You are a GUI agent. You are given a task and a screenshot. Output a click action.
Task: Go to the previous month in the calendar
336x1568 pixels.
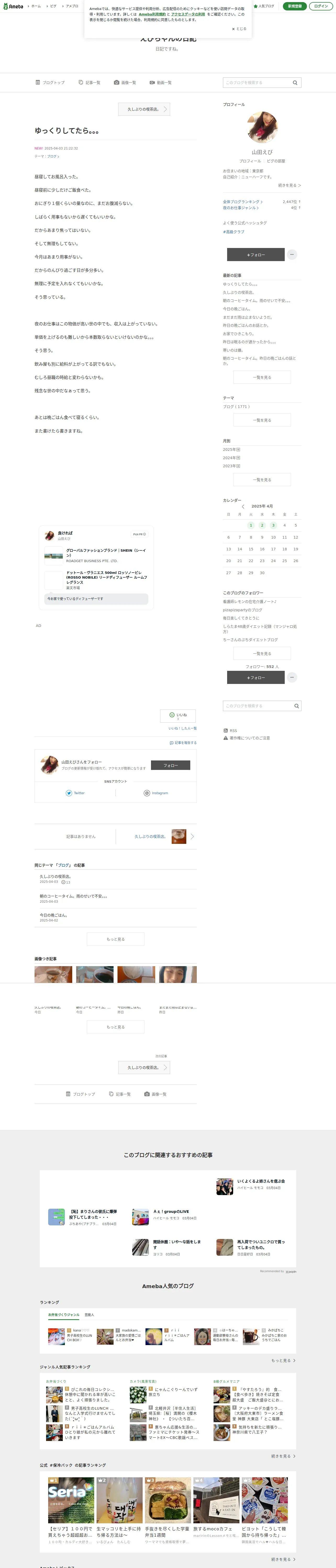[243, 506]
